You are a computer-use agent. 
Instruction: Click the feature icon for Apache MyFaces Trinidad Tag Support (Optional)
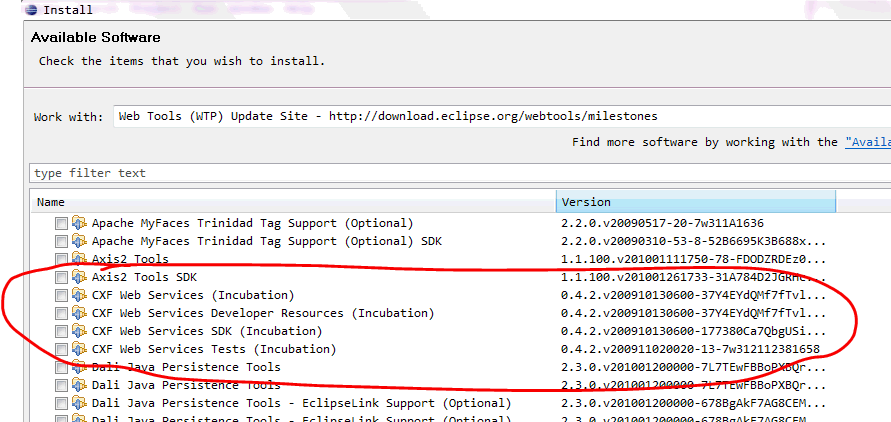pyautogui.click(x=78, y=223)
